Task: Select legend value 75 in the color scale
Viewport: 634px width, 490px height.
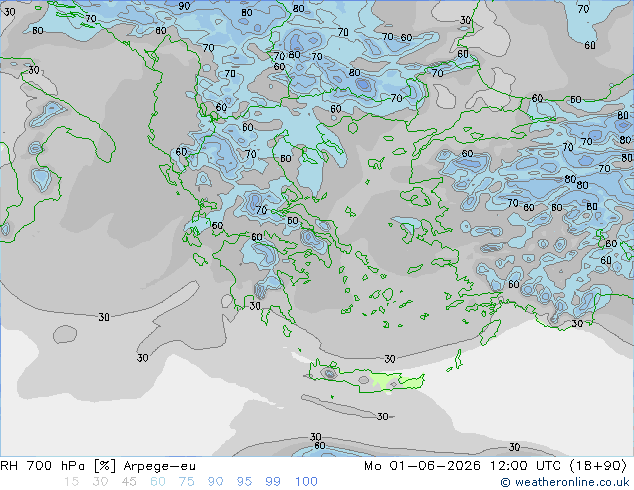Action: (x=186, y=482)
